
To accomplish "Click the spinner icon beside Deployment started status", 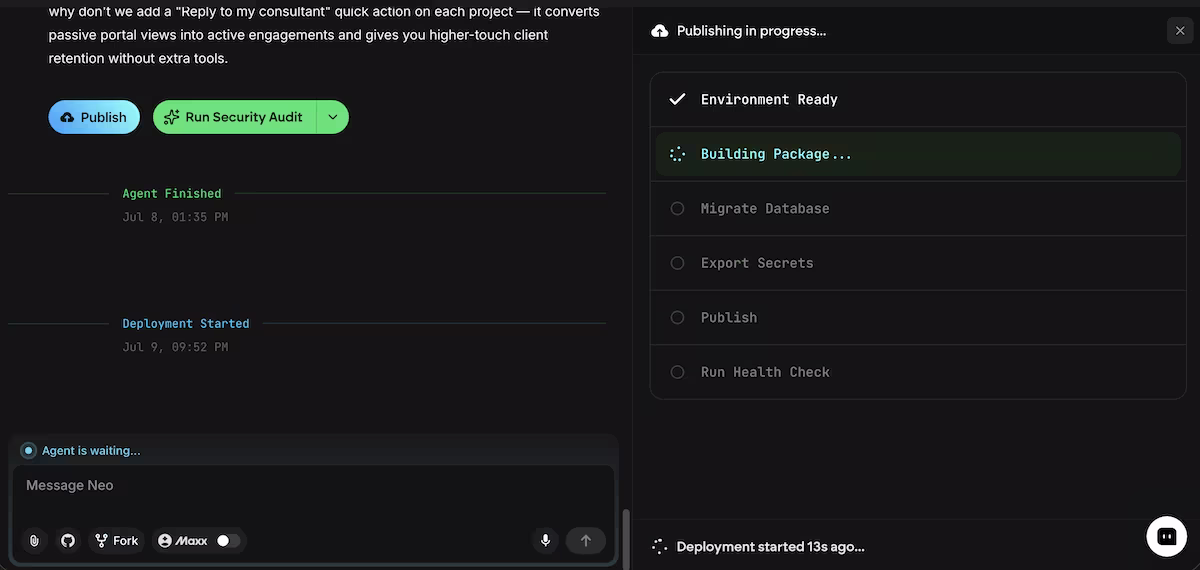I will pyautogui.click(x=659, y=547).
